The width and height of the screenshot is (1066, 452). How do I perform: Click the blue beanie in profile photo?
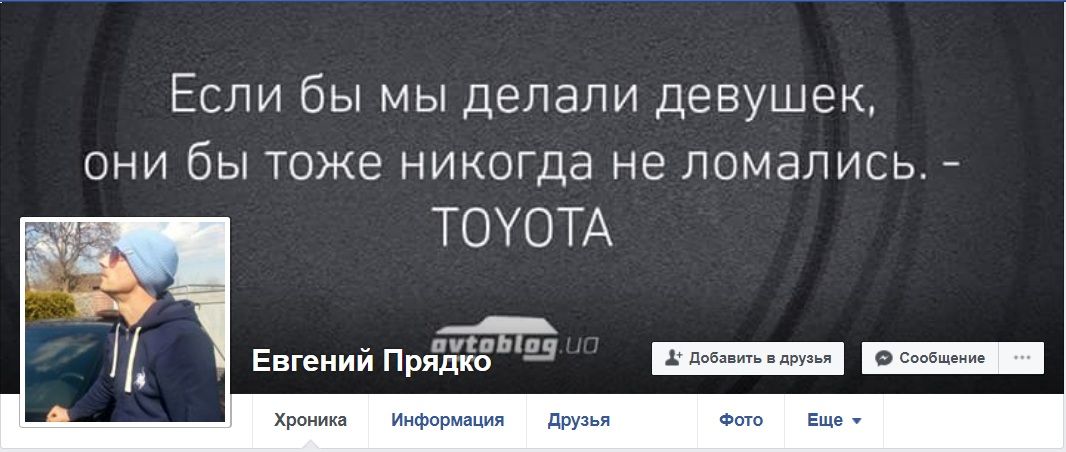(146, 260)
